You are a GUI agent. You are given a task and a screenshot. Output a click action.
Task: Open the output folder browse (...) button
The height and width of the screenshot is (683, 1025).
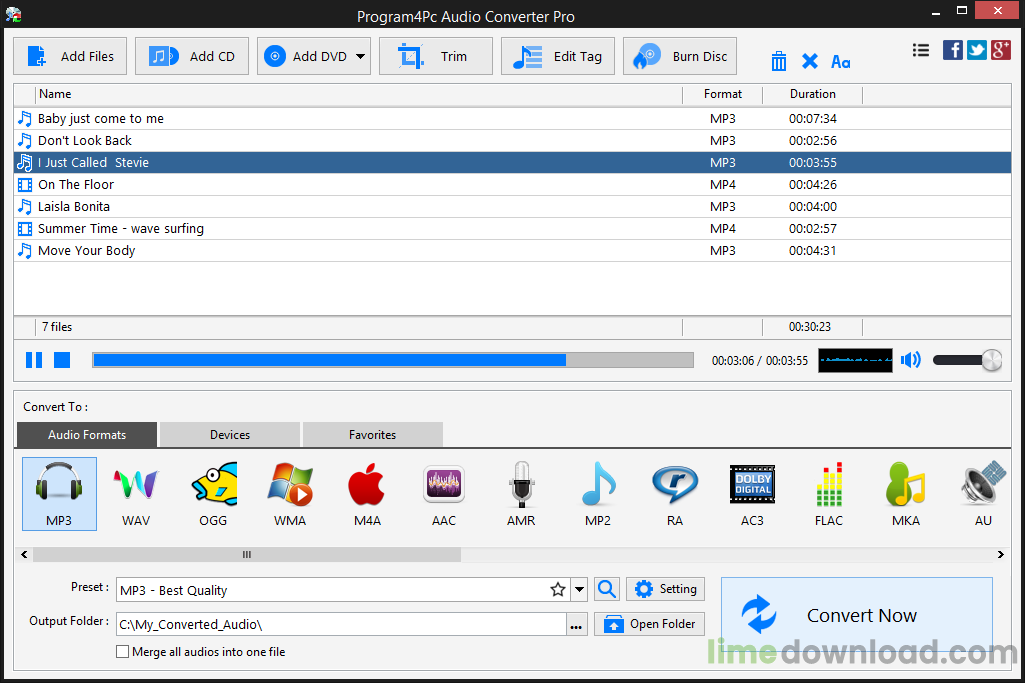577,623
